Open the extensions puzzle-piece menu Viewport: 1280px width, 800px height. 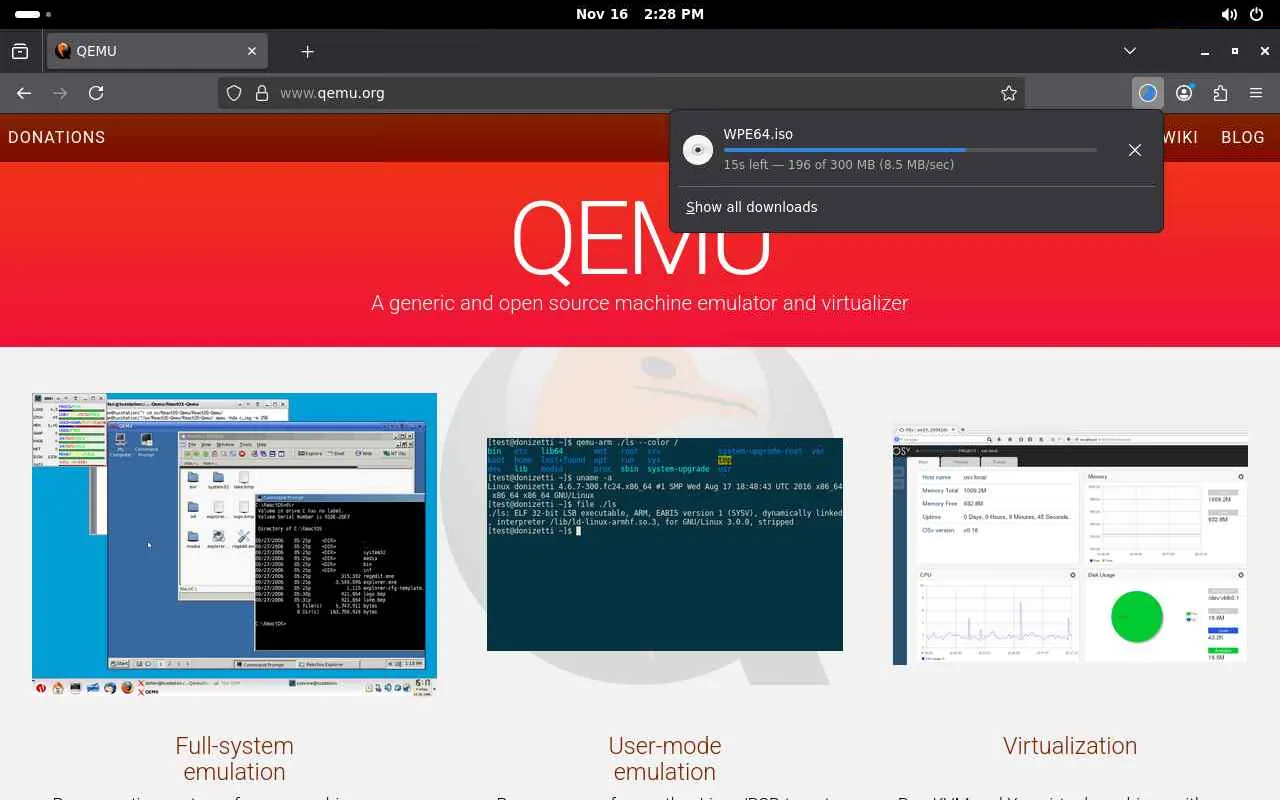pyautogui.click(x=1220, y=93)
